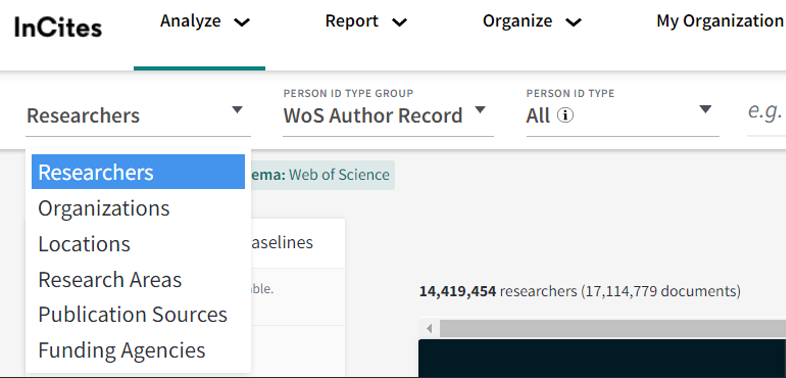Click the InCites logo

pos(58,27)
